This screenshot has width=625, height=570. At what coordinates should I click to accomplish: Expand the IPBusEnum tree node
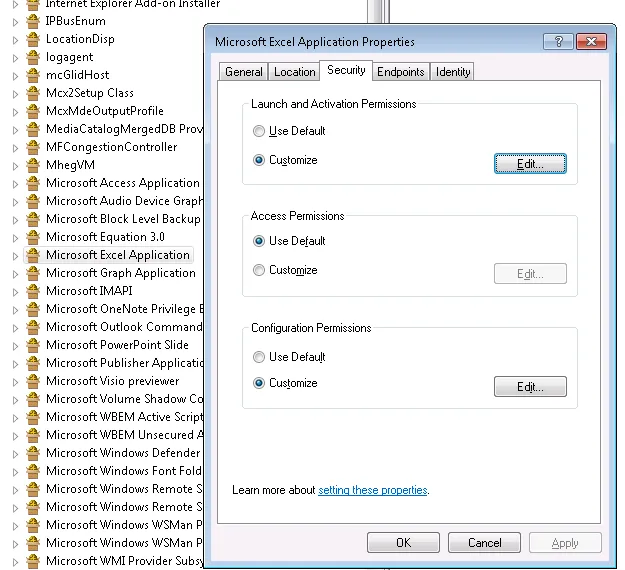[x=15, y=22]
